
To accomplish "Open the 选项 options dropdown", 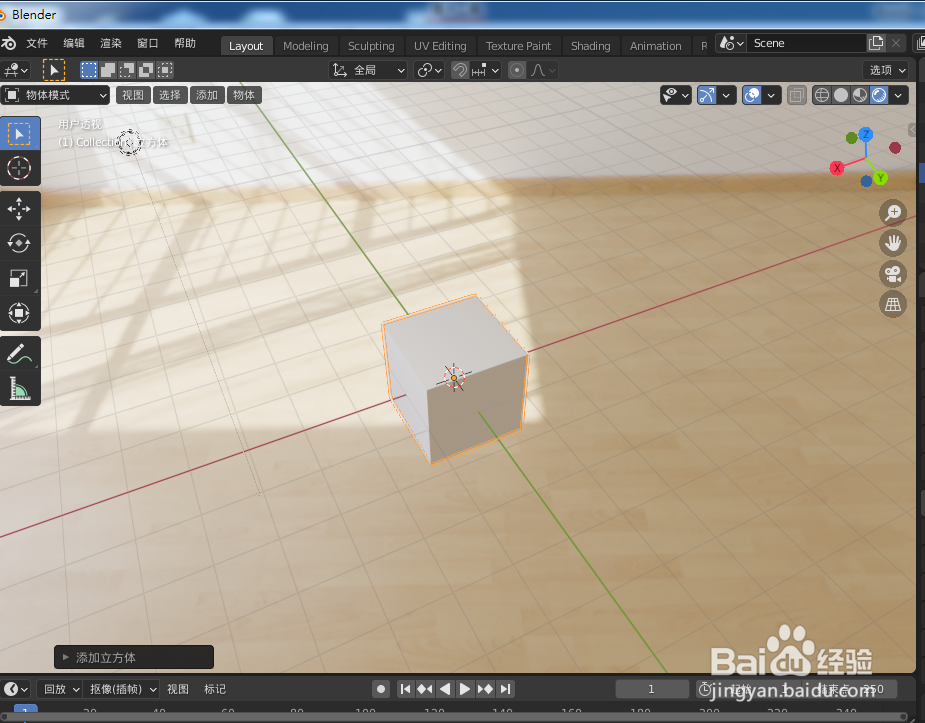I will 886,70.
